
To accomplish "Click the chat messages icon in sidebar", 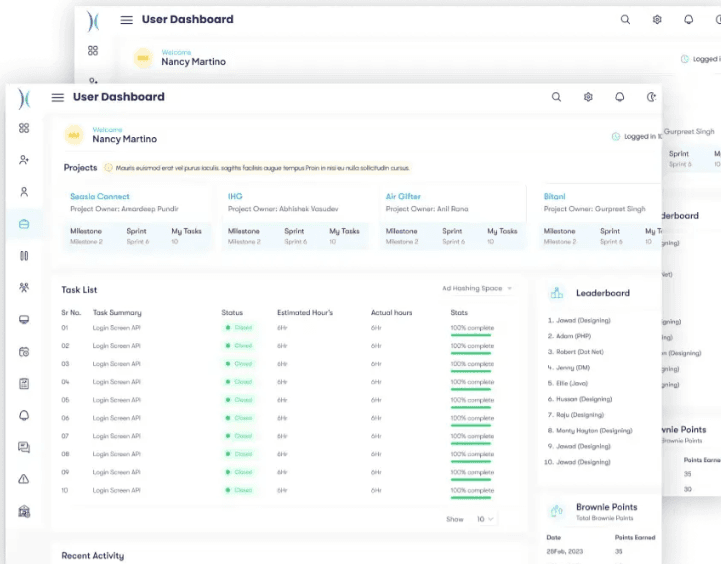I will (24, 447).
